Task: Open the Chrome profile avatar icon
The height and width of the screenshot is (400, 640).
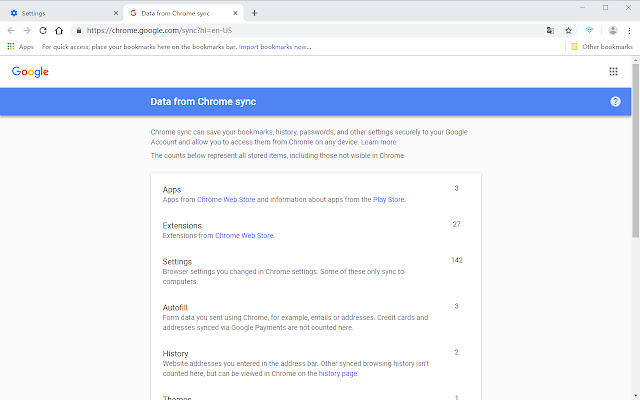Action: (x=612, y=30)
